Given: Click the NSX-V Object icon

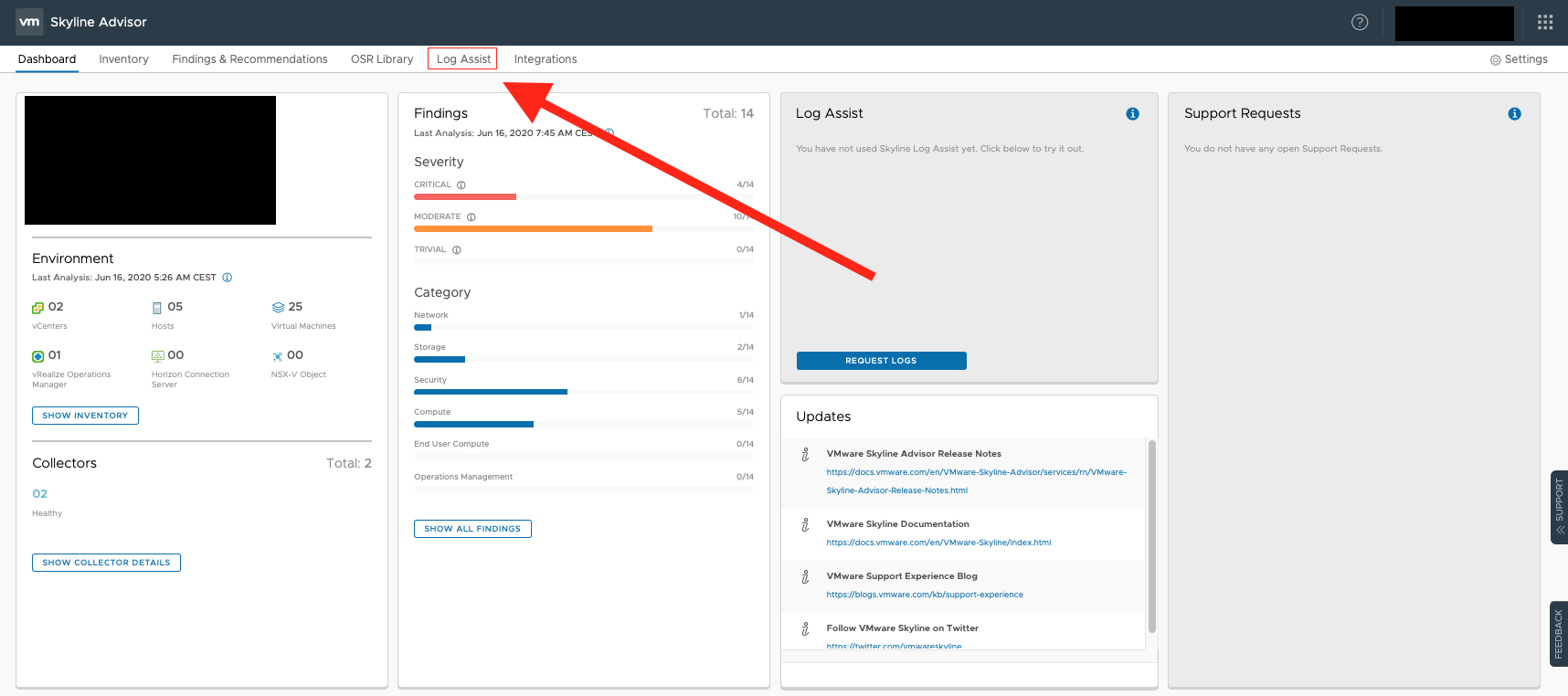Looking at the screenshot, I should [278, 356].
